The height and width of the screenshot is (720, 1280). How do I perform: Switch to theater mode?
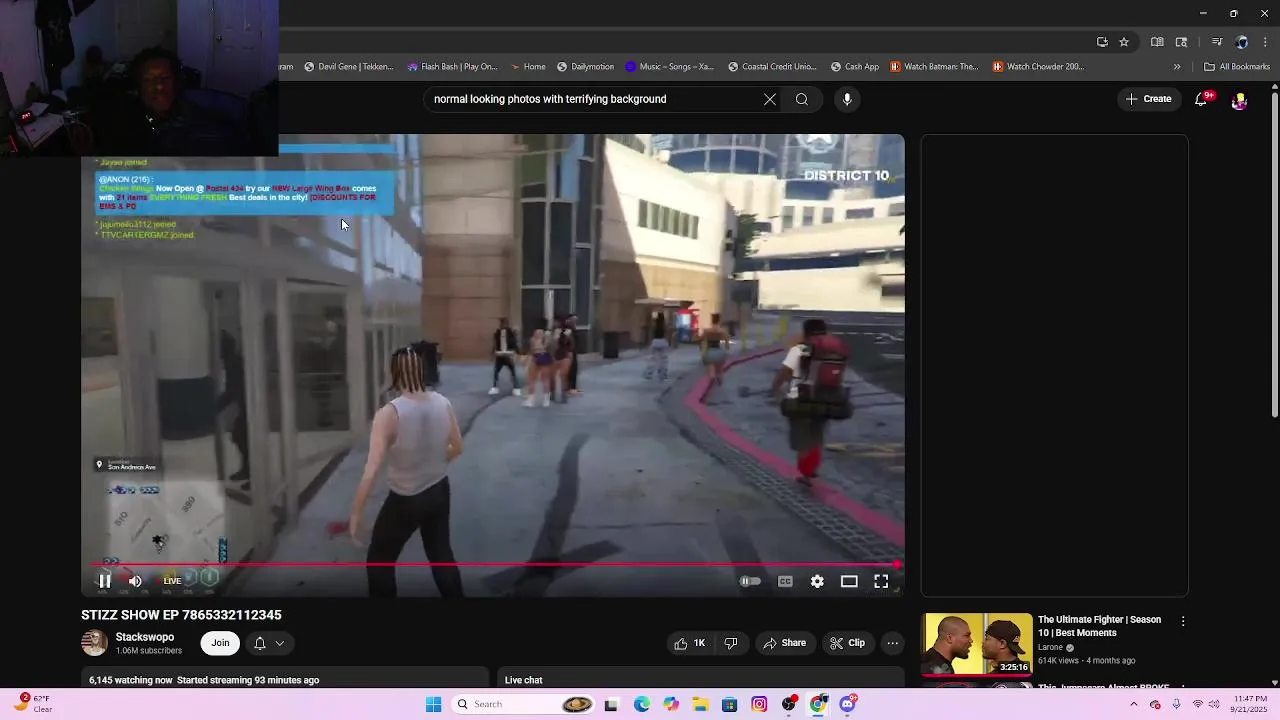pos(849,581)
